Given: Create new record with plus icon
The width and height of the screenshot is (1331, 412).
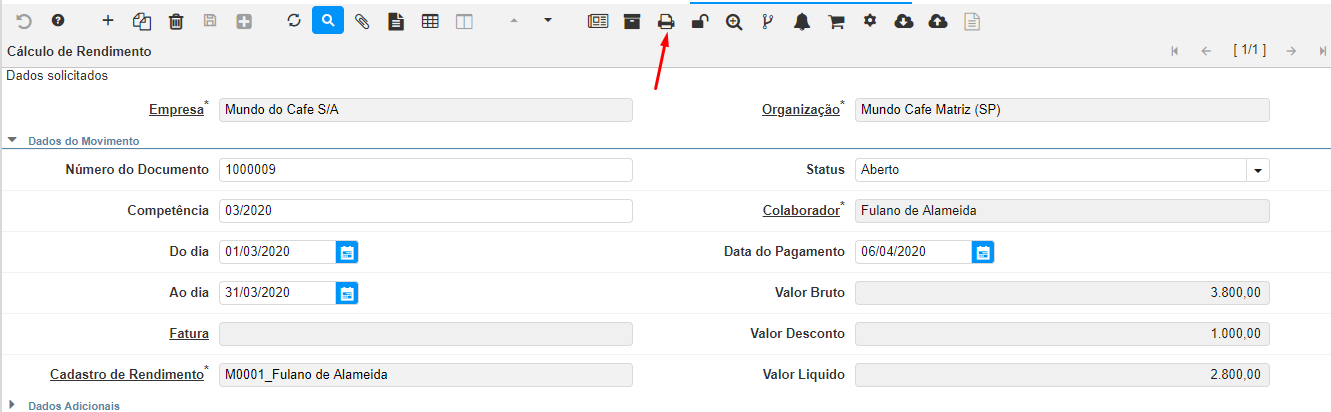Looking at the screenshot, I should (x=108, y=20).
